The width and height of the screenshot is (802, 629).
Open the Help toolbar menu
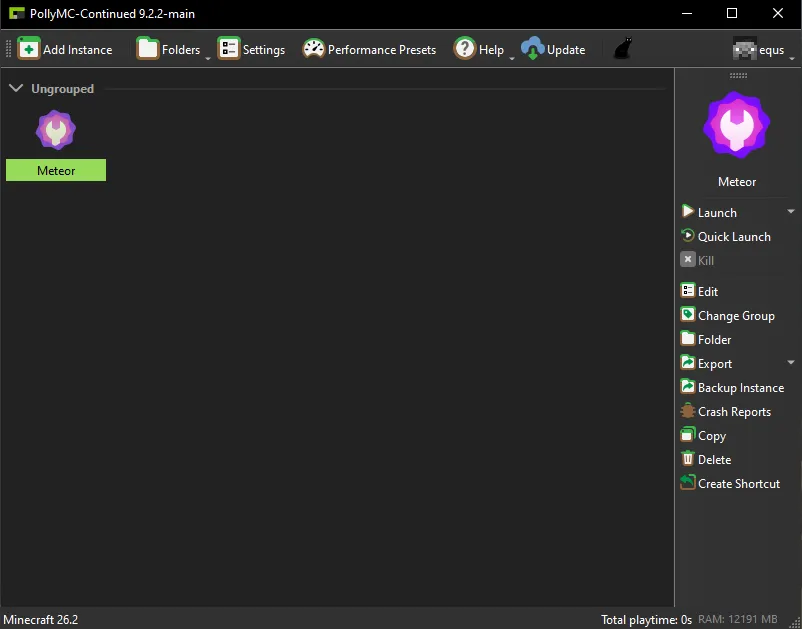[x=483, y=49]
